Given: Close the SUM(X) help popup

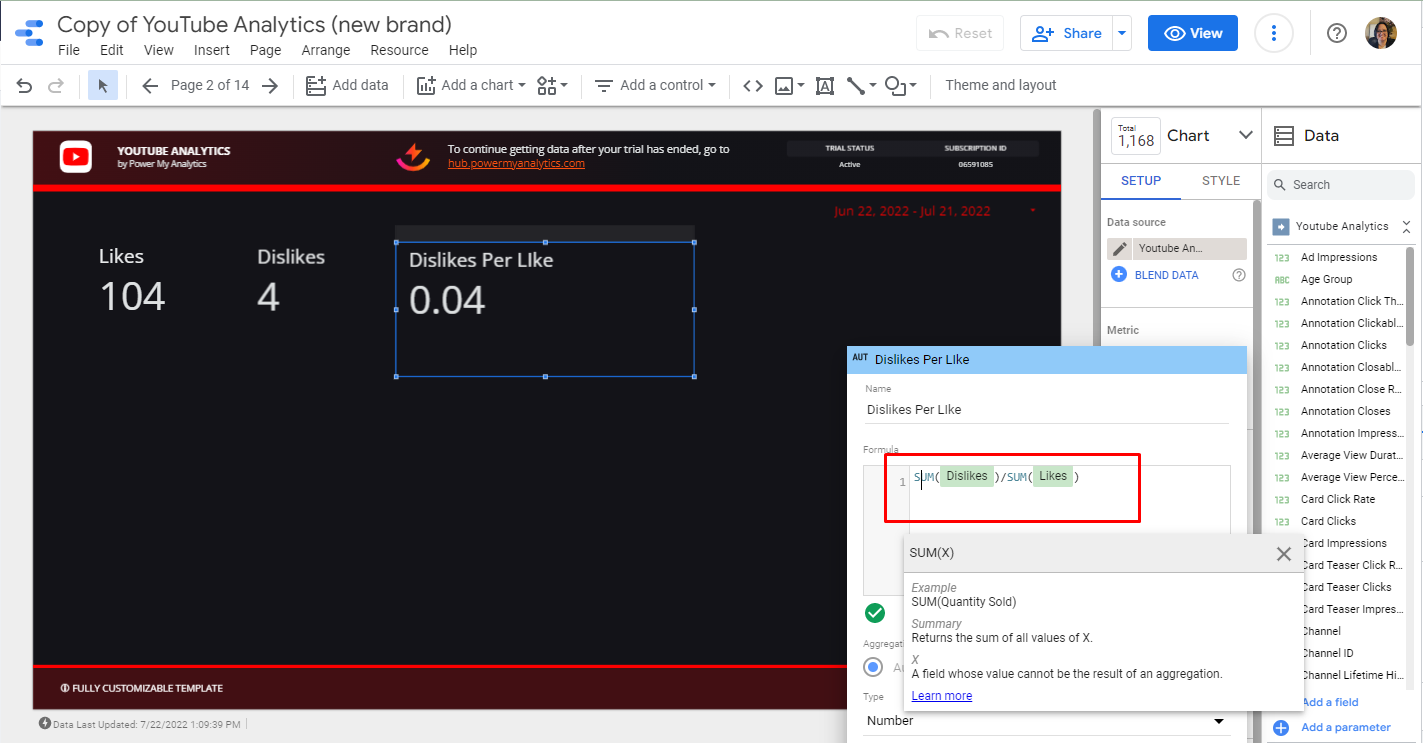Looking at the screenshot, I should (1283, 554).
